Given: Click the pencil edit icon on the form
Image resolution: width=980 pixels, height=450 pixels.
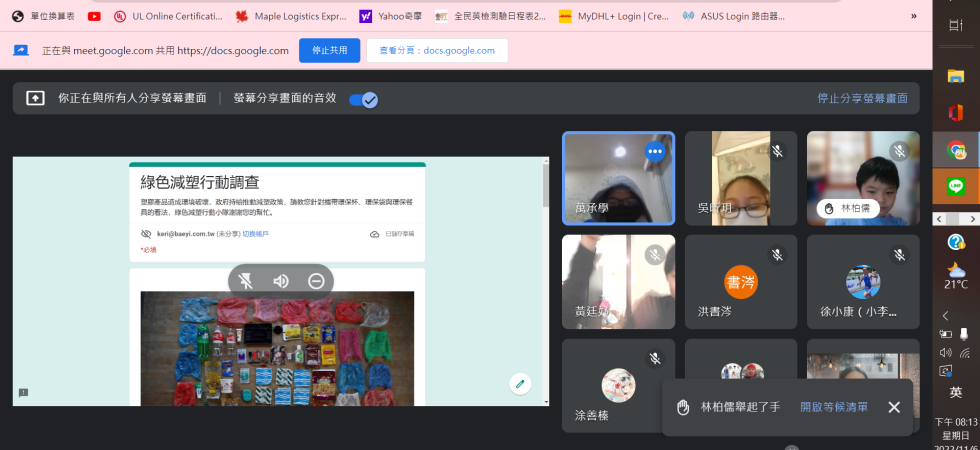Looking at the screenshot, I should pos(519,384).
